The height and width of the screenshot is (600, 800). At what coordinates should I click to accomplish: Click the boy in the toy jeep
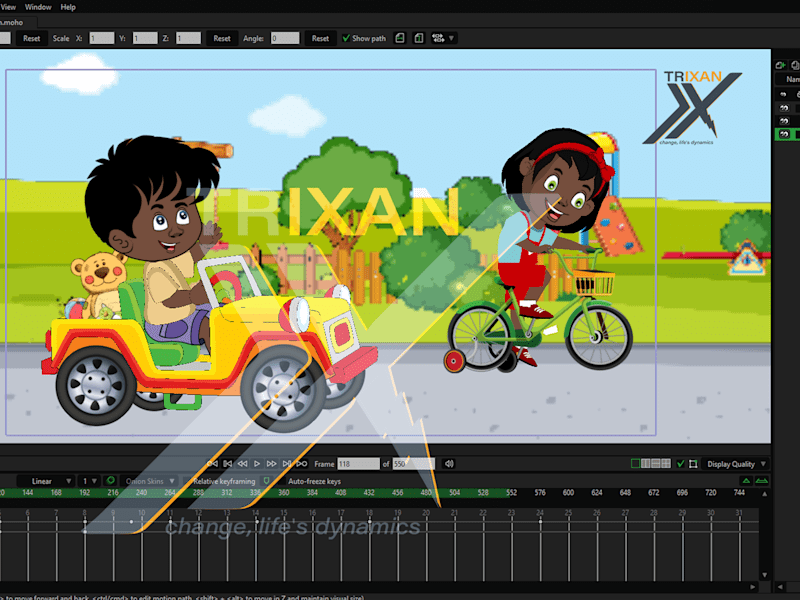(158, 240)
